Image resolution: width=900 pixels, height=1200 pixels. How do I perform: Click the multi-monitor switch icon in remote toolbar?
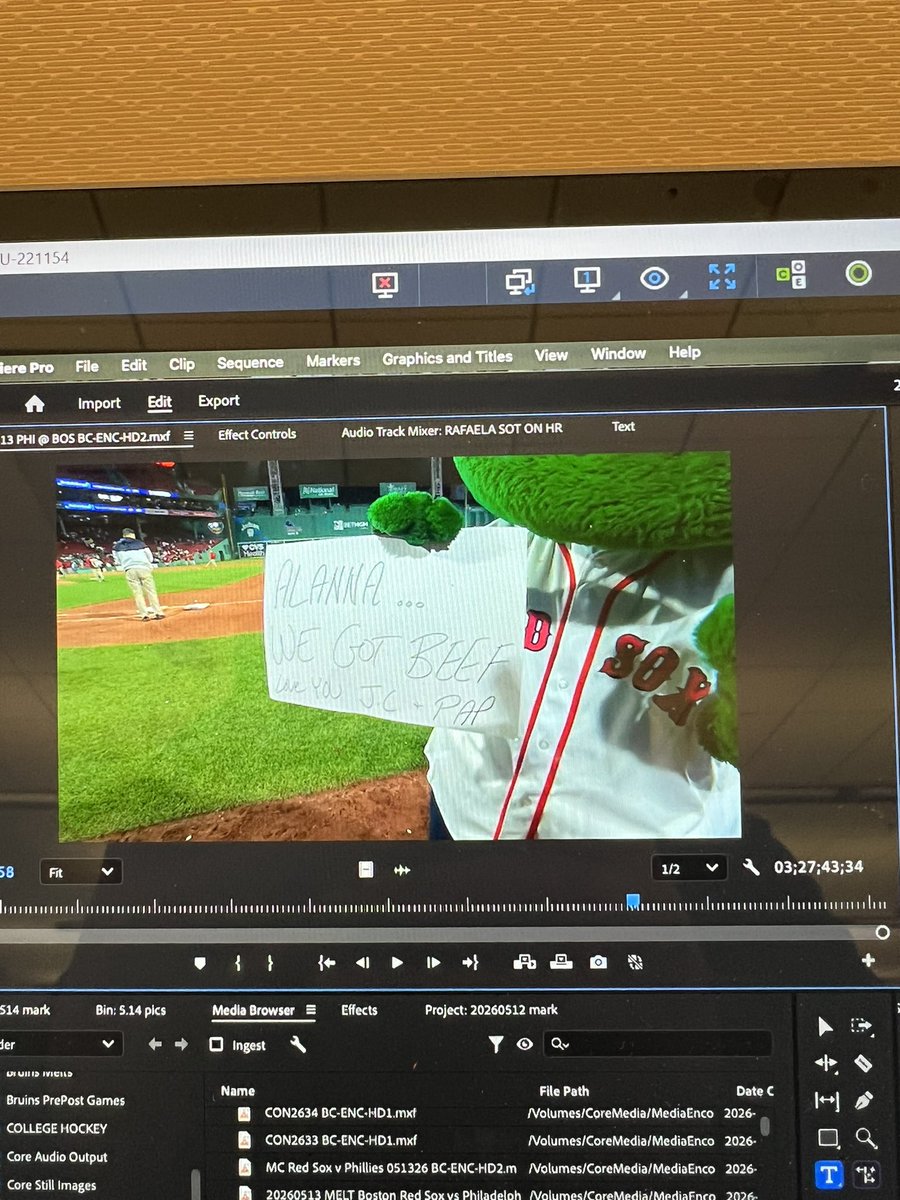pyautogui.click(x=519, y=282)
